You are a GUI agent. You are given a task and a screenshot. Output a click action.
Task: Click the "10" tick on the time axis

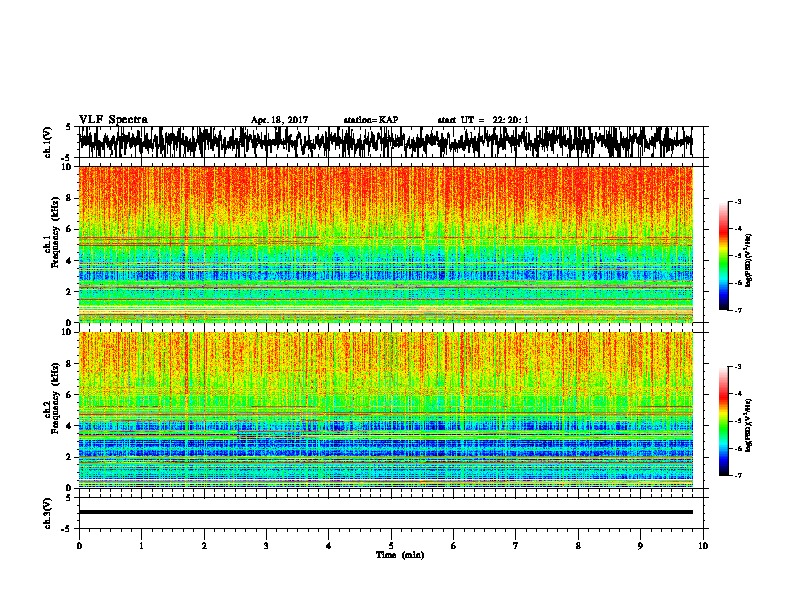point(703,546)
